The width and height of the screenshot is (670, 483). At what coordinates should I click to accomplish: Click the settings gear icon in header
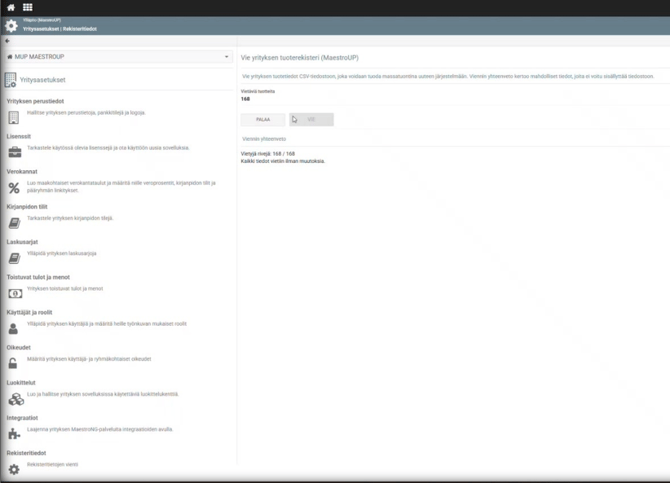pyautogui.click(x=11, y=26)
